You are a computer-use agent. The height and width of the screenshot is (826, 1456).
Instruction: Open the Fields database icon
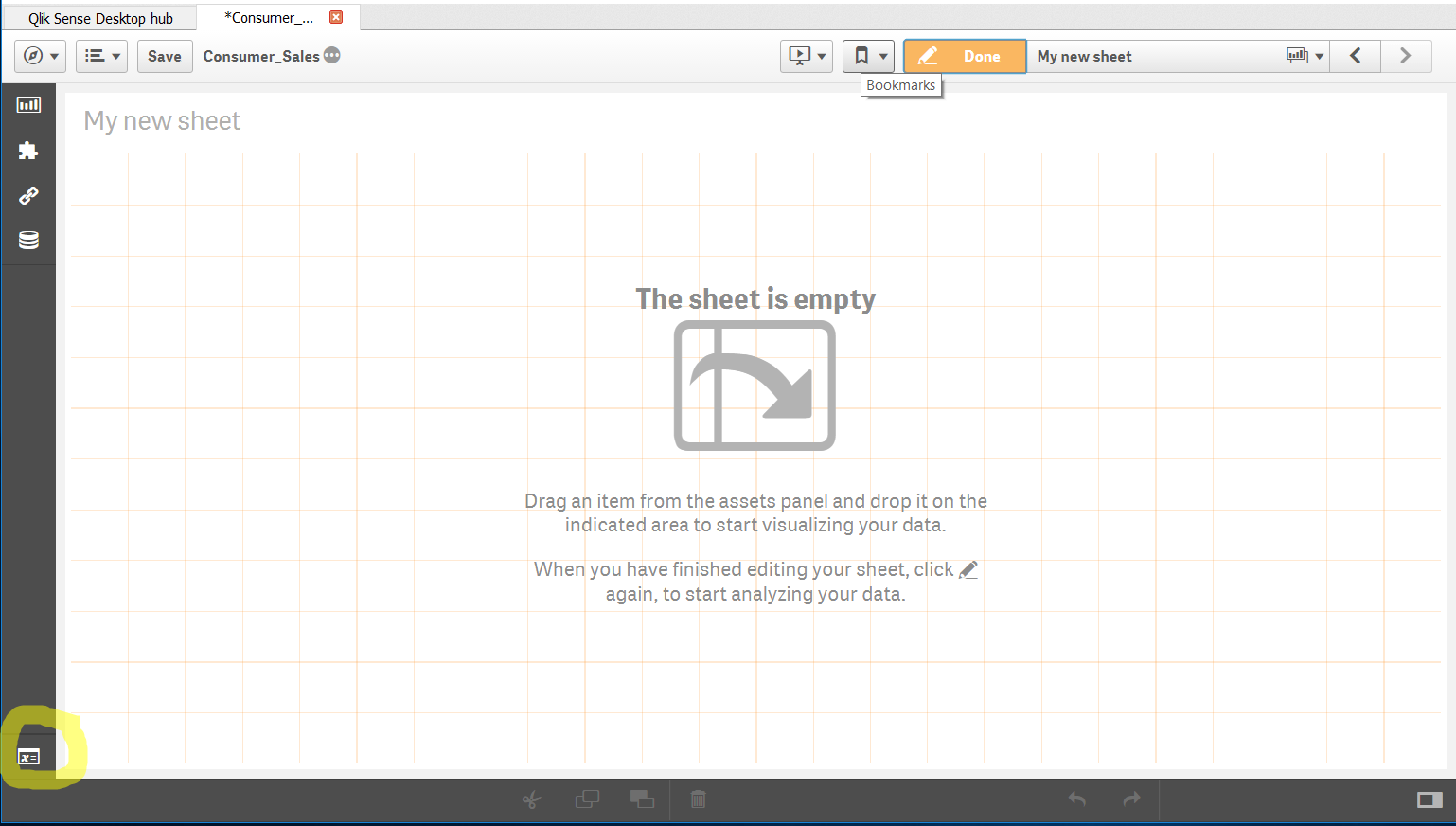pos(28,240)
